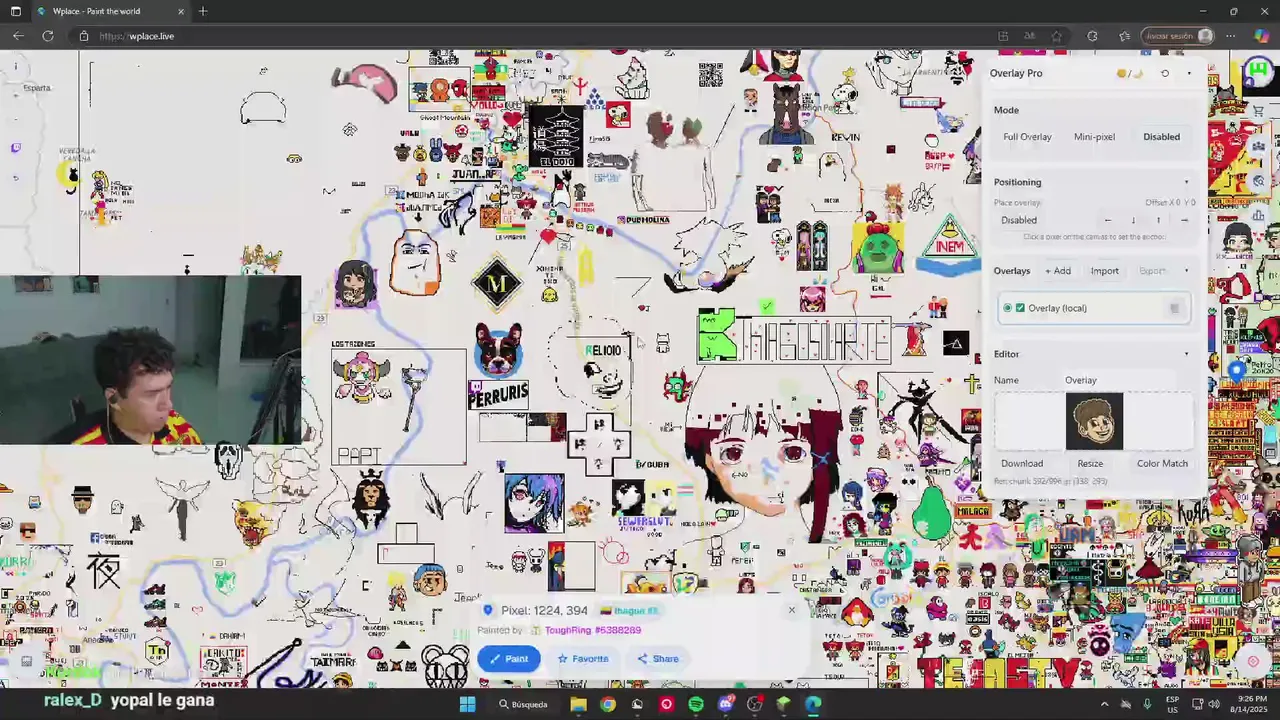Favorite this page with star icon
The image size is (1280, 720).
tap(1057, 36)
